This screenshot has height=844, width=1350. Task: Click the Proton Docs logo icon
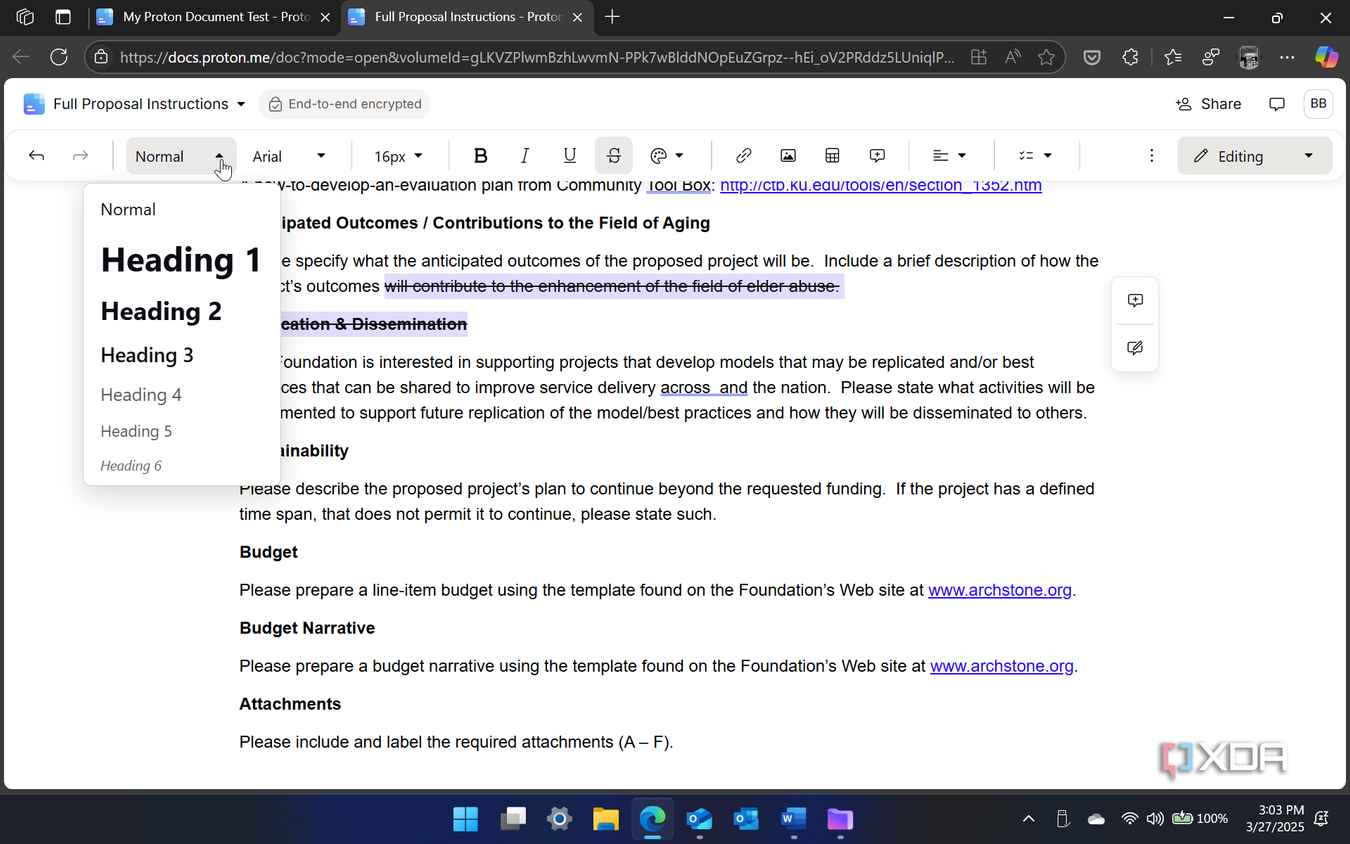[x=34, y=104]
